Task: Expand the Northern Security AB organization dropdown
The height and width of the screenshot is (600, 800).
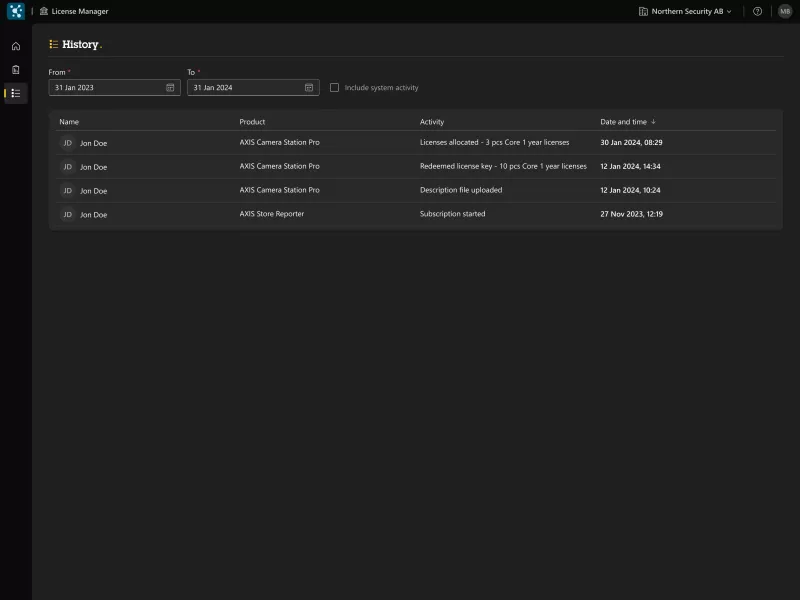Action: pos(685,11)
